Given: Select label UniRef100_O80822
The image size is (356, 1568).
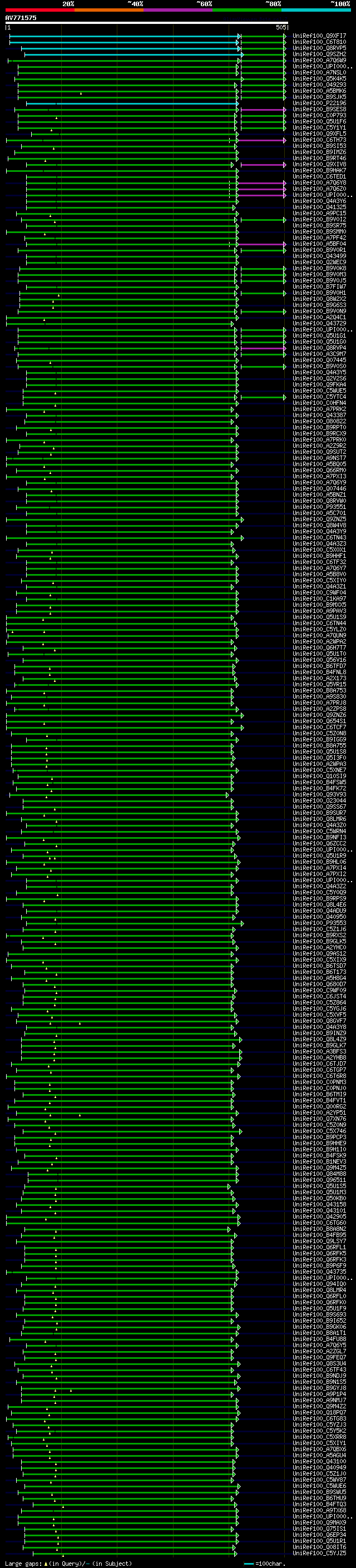Looking at the screenshot, I should click(x=319, y=422).
